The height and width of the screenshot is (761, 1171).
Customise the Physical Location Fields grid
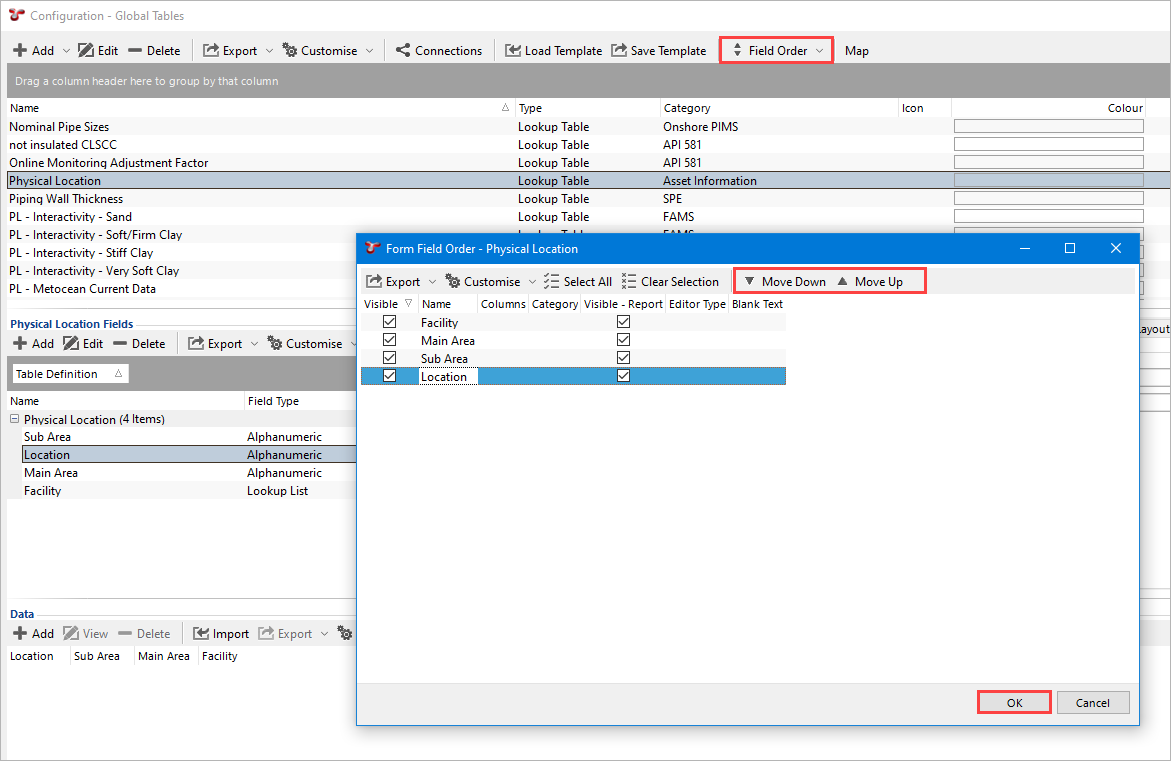(x=275, y=343)
